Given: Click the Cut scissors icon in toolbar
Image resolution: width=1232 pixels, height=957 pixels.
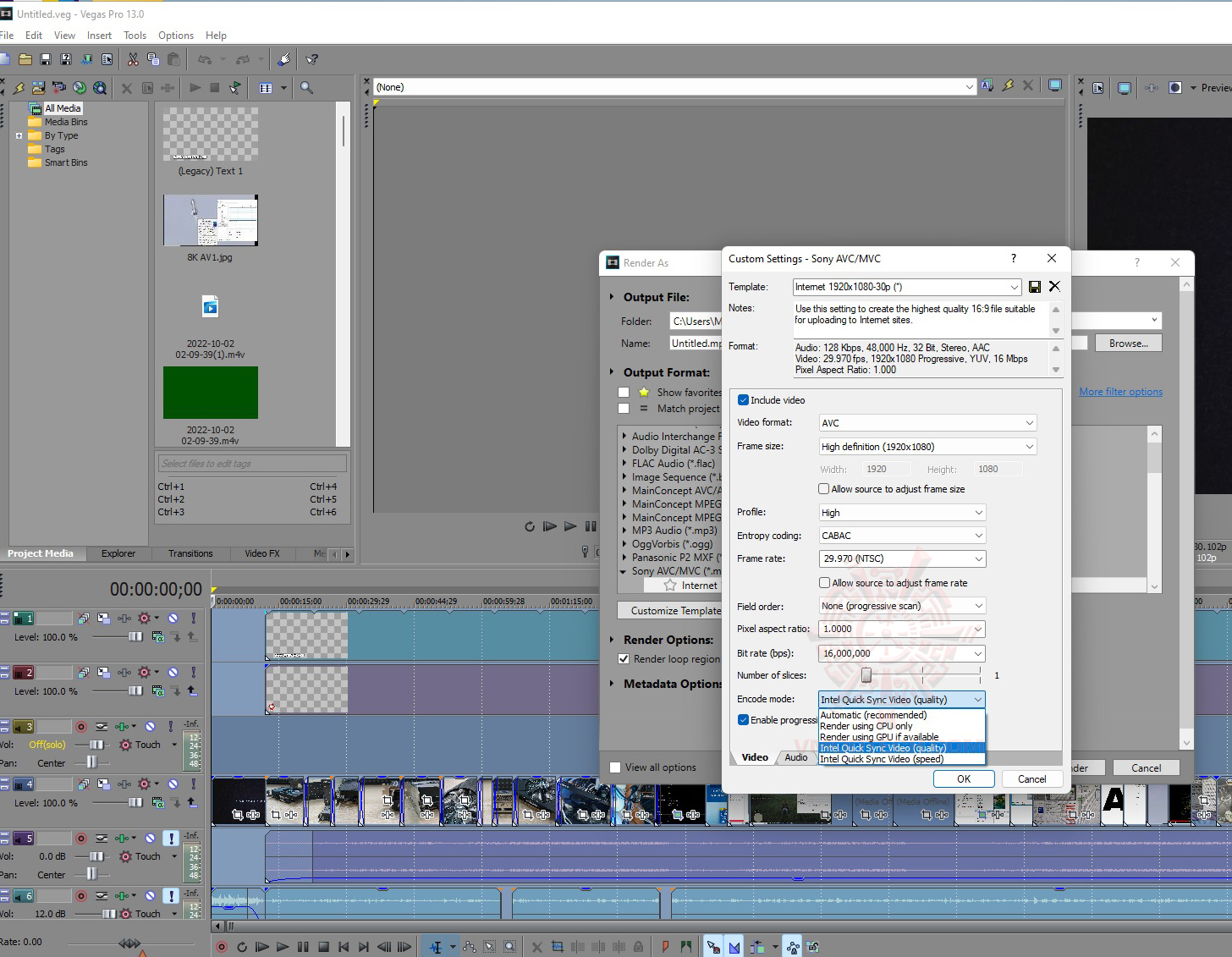Looking at the screenshot, I should (133, 59).
